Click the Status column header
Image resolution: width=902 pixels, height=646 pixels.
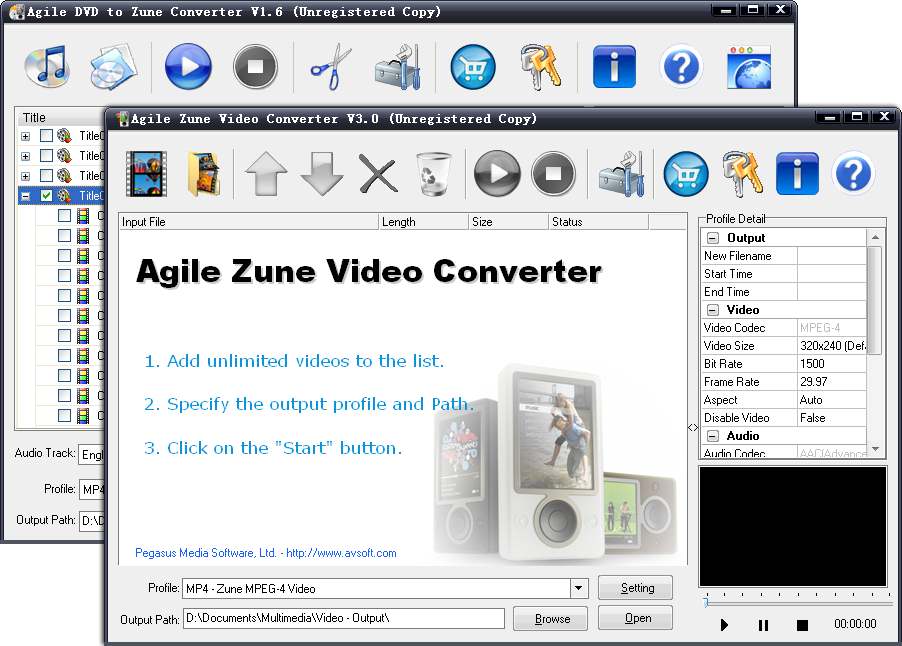pyautogui.click(x=598, y=221)
